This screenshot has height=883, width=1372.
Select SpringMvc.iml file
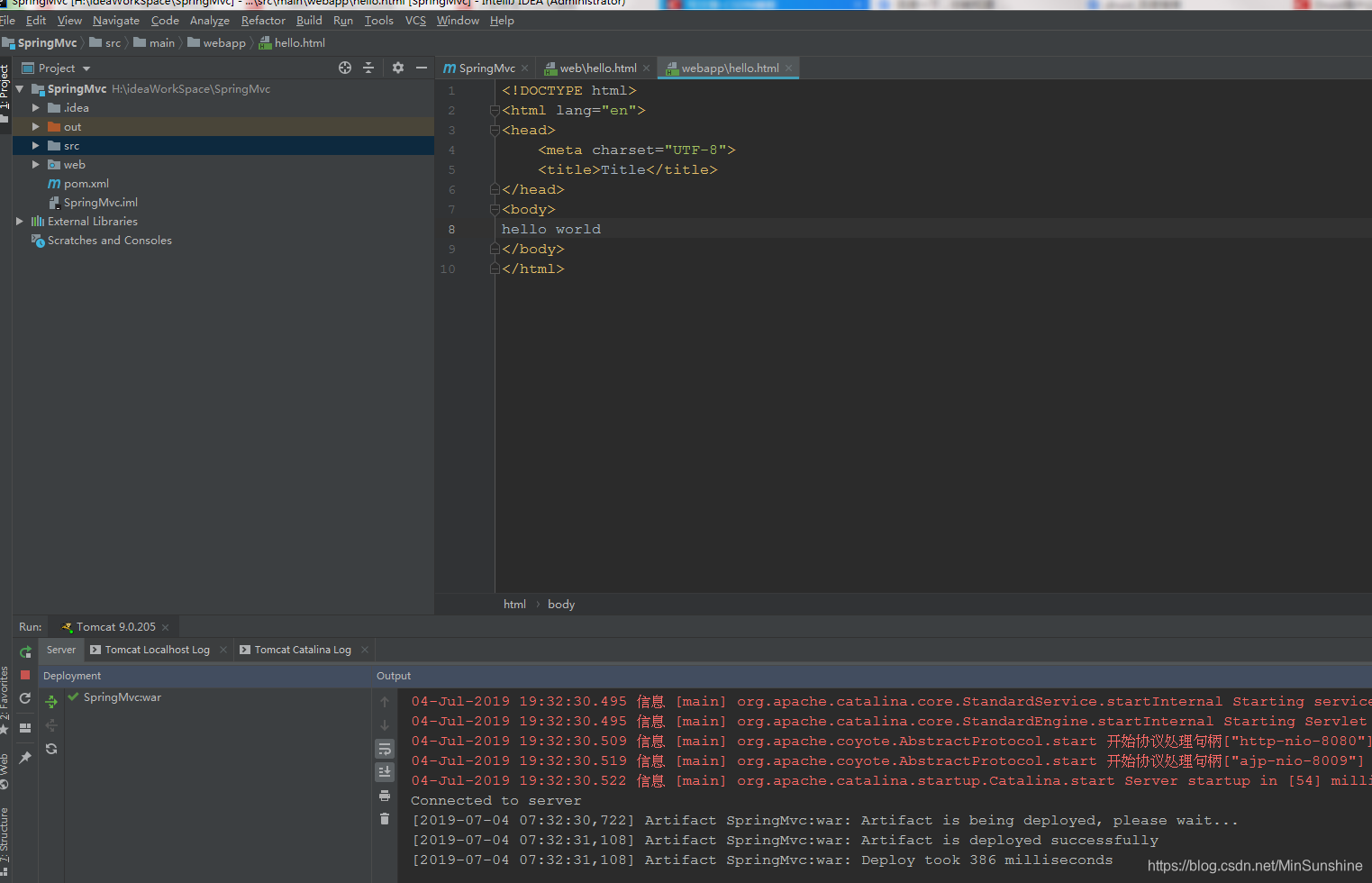coord(100,203)
